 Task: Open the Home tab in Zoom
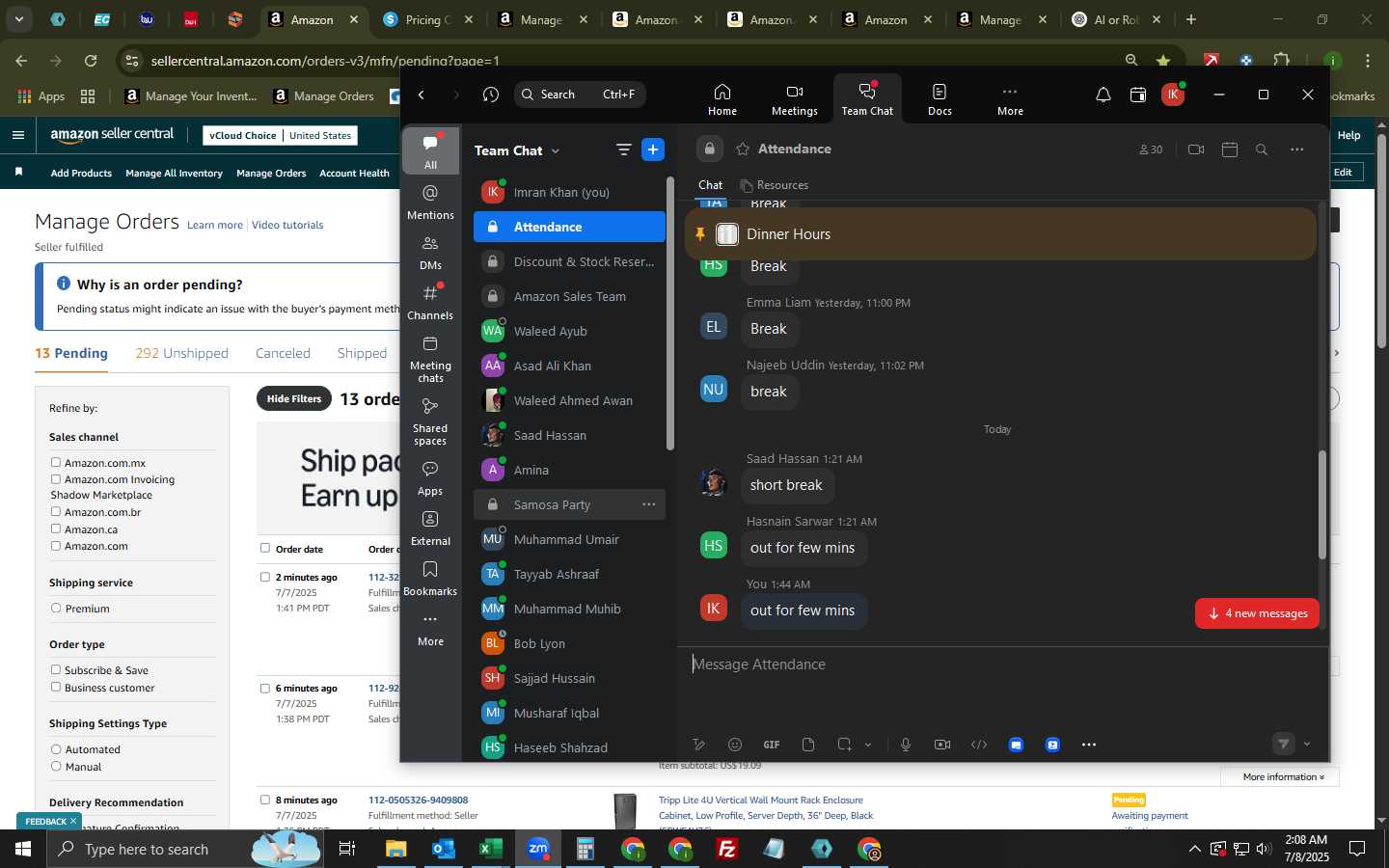(722, 98)
